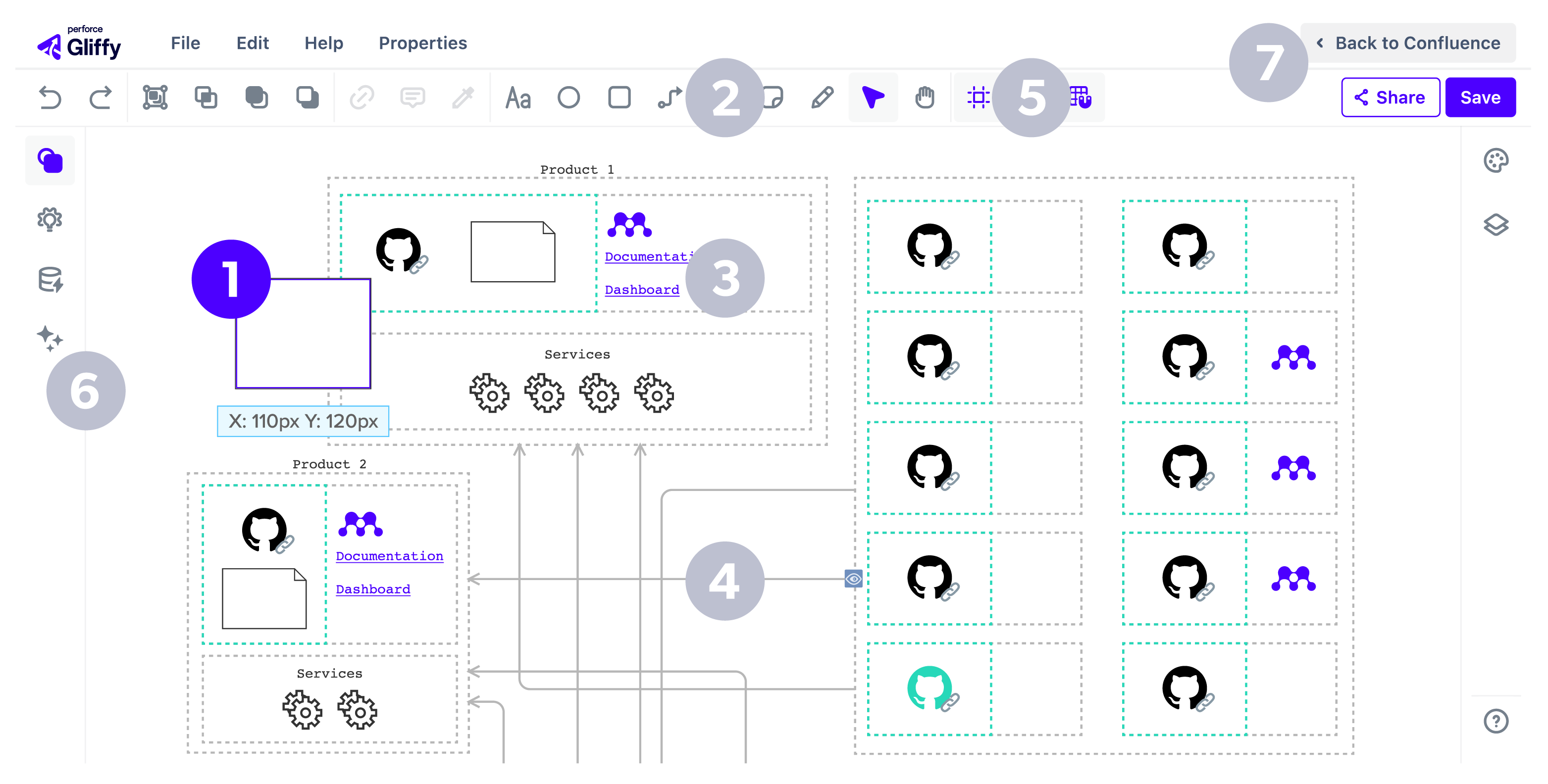
Task: Open the Shapes library sidebar panel
Action: coord(50,160)
